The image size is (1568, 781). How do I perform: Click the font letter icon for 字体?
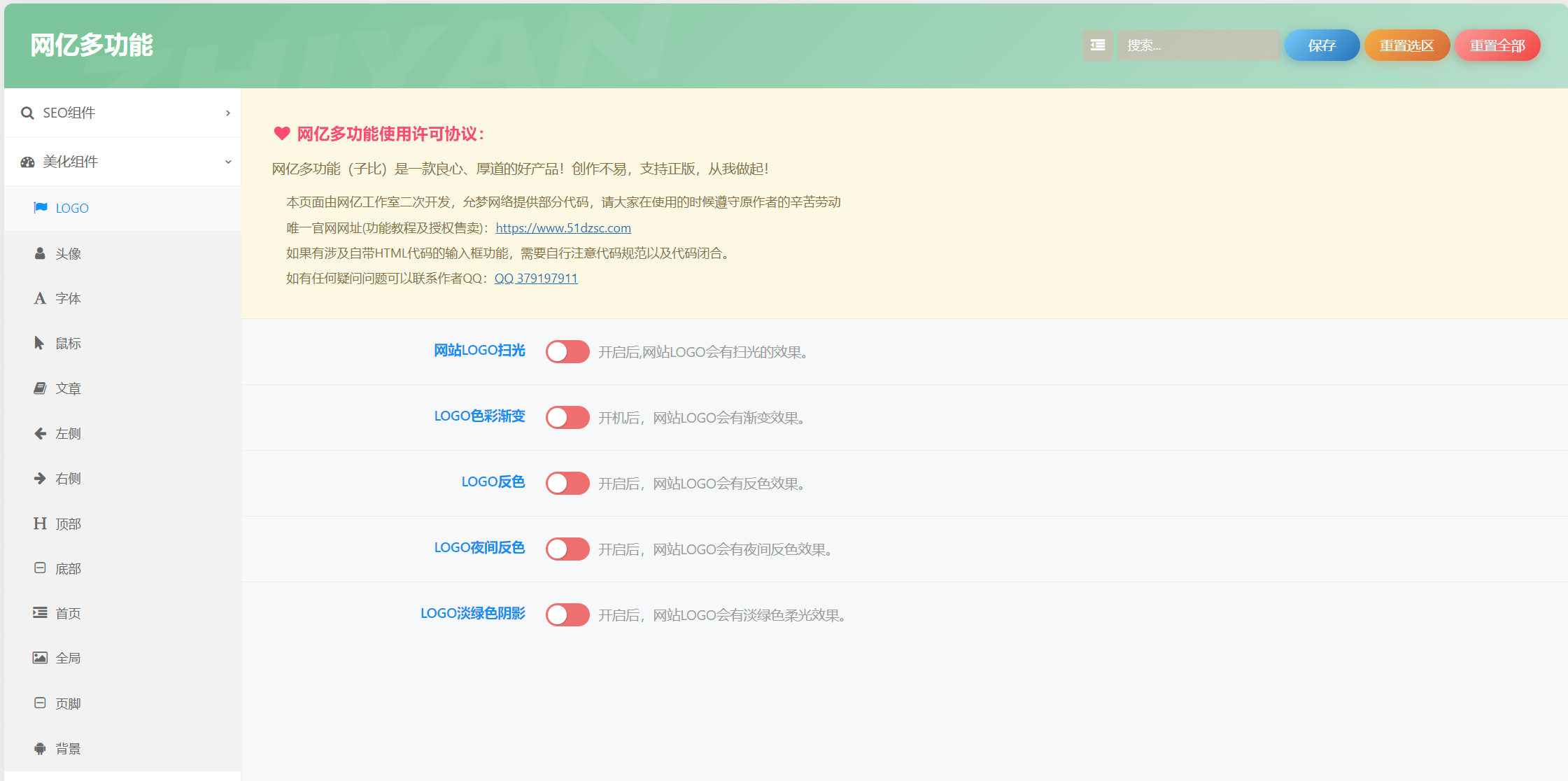40,298
